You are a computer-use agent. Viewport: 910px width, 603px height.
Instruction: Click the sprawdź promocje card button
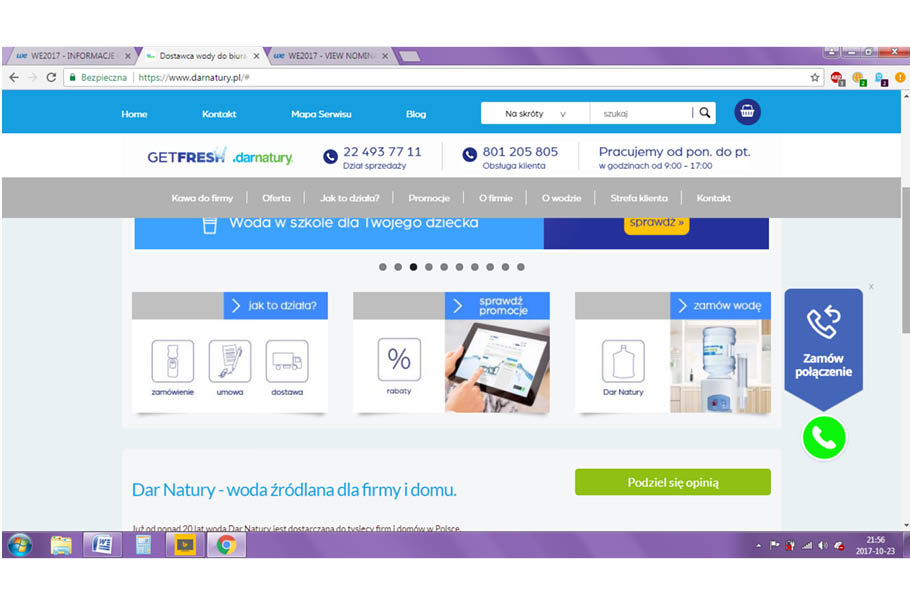click(x=497, y=305)
